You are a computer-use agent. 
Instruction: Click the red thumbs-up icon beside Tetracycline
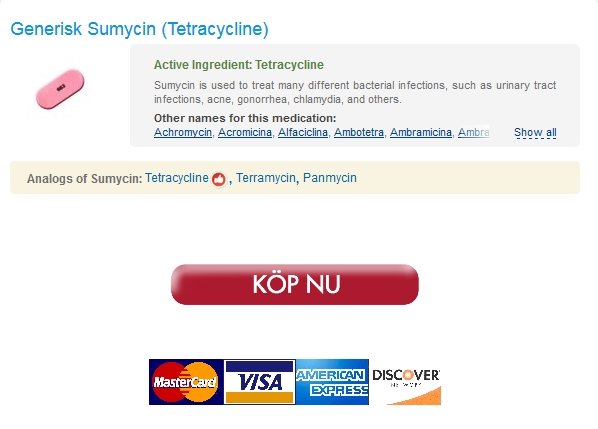tap(219, 179)
